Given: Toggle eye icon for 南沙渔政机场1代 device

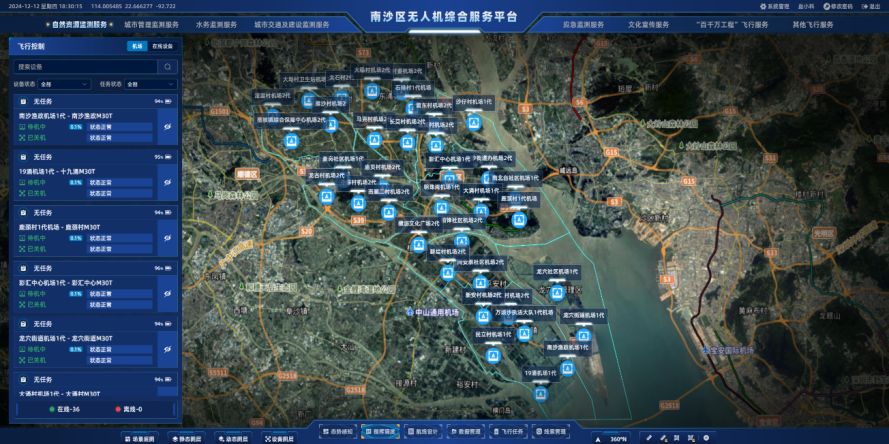Looking at the screenshot, I should pos(168,126).
